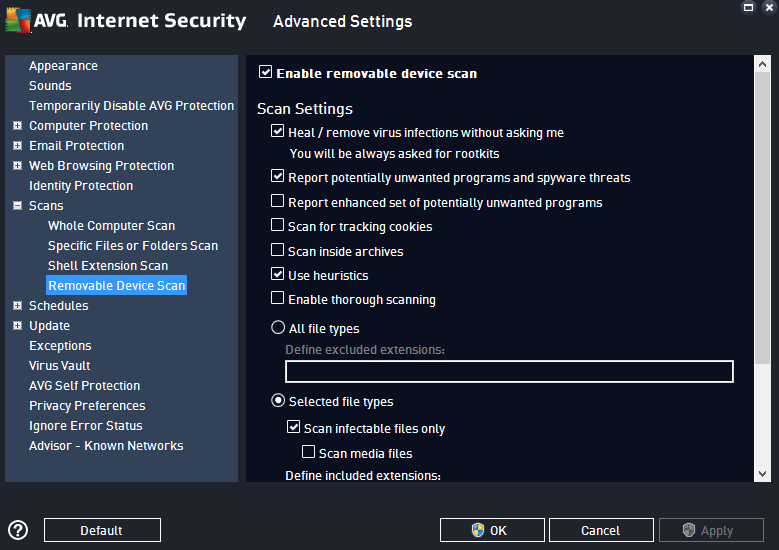Expand Web Browsing Protection node

pos(17,165)
